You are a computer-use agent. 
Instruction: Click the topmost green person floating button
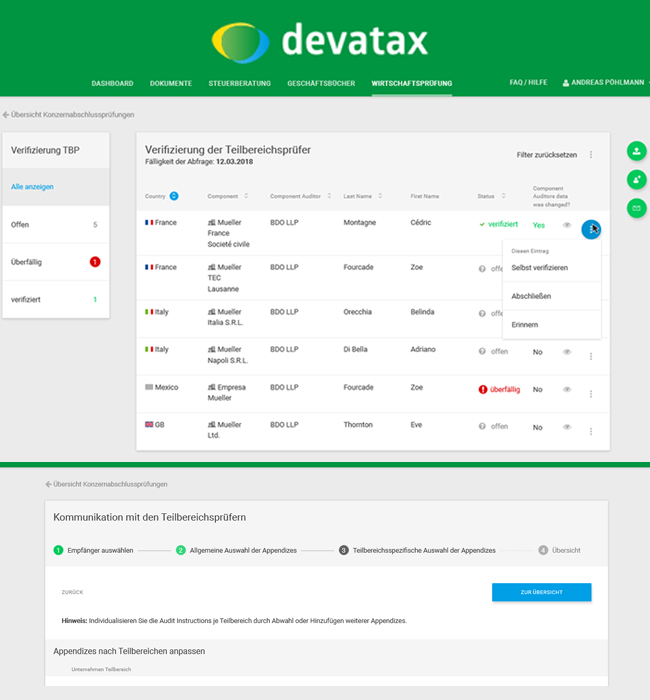pyautogui.click(x=636, y=151)
